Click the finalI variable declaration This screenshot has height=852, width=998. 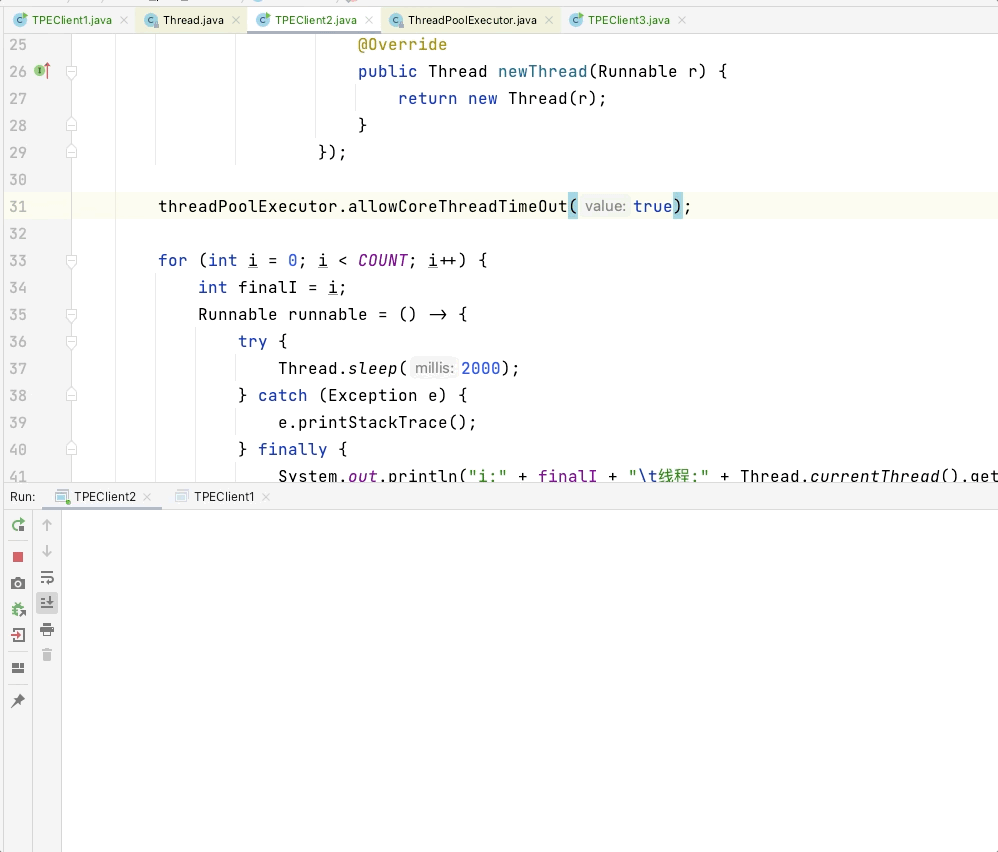tap(267, 288)
